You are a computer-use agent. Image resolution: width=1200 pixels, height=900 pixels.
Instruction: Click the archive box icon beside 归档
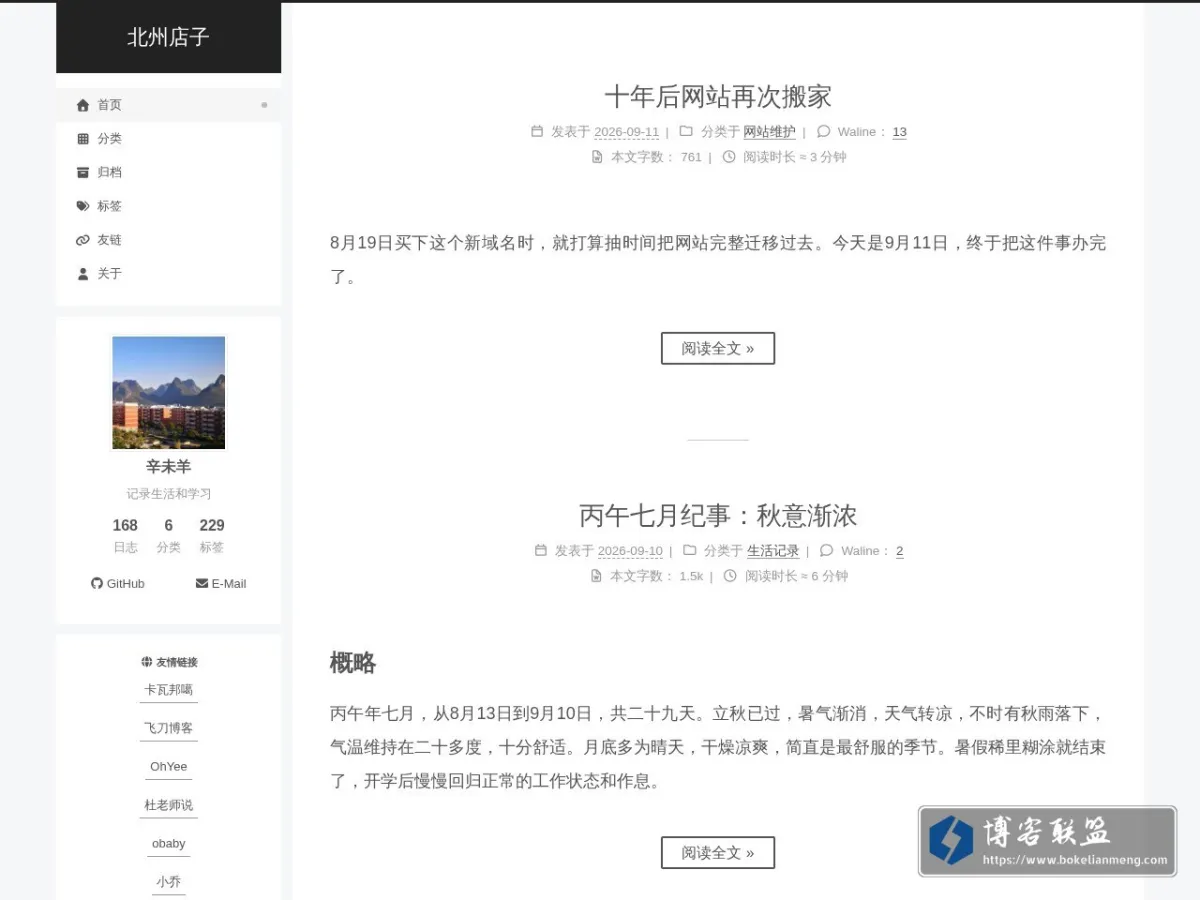tap(83, 172)
